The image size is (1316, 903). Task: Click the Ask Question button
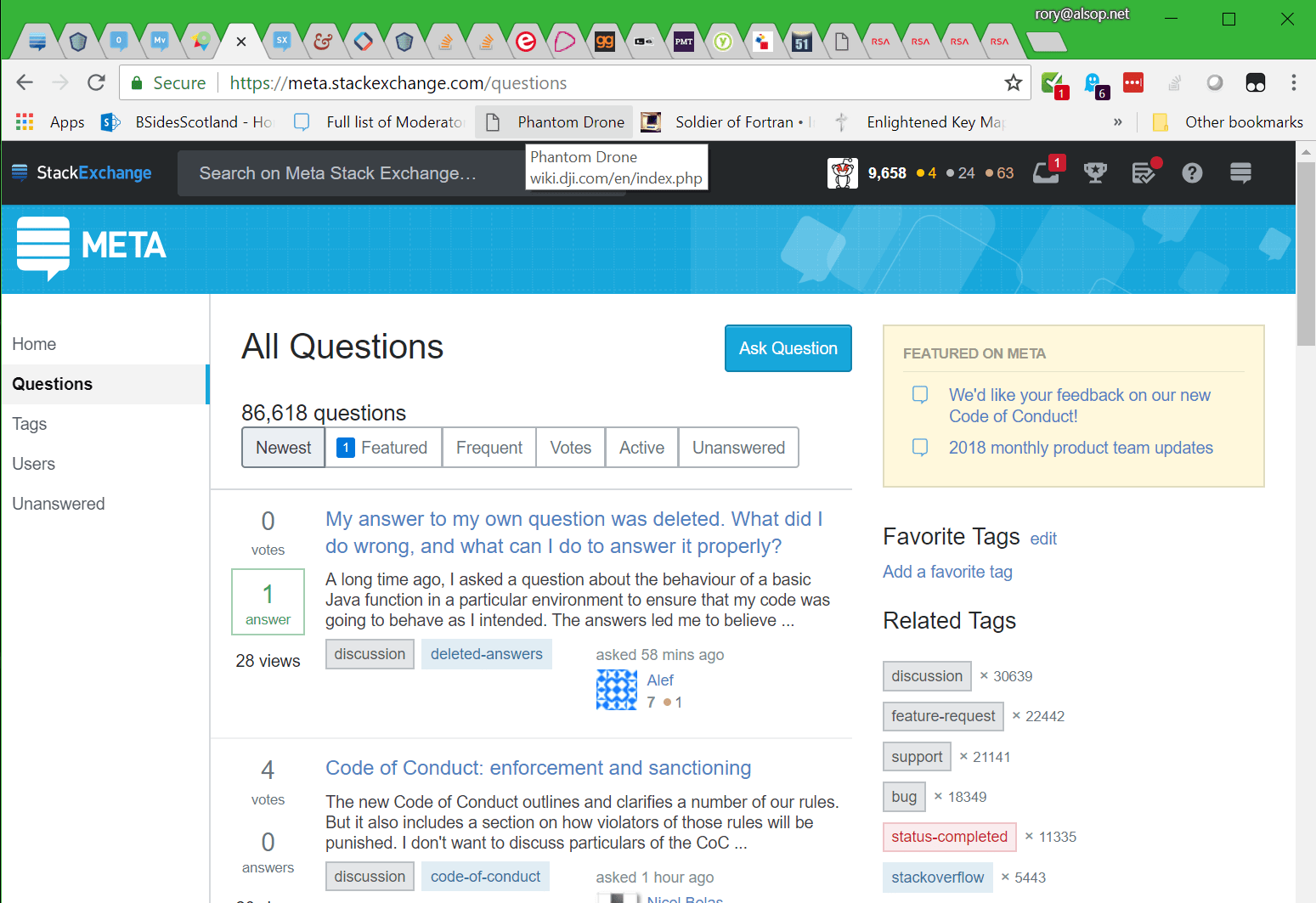pos(787,347)
